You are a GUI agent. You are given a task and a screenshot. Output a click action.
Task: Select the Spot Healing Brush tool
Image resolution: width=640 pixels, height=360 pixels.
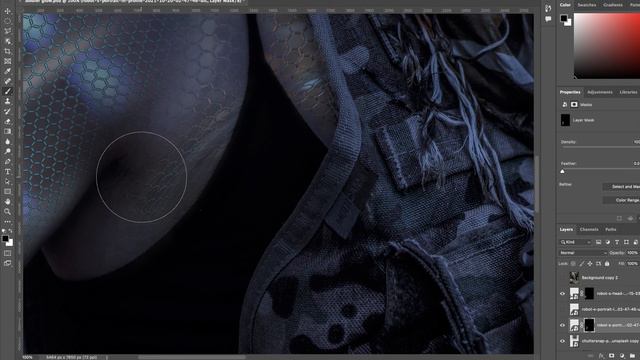(7, 81)
